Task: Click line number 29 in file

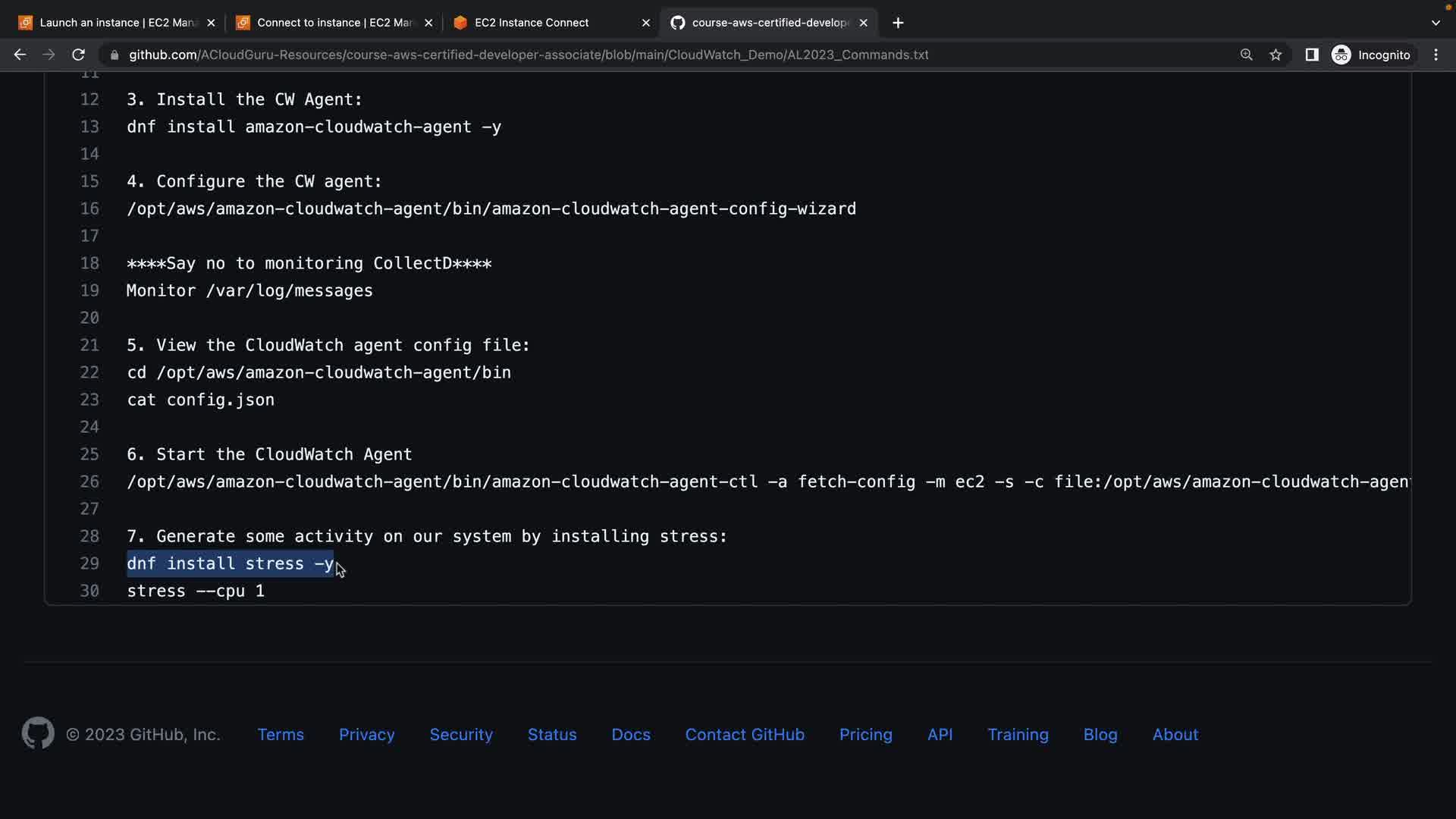Action: (x=89, y=563)
